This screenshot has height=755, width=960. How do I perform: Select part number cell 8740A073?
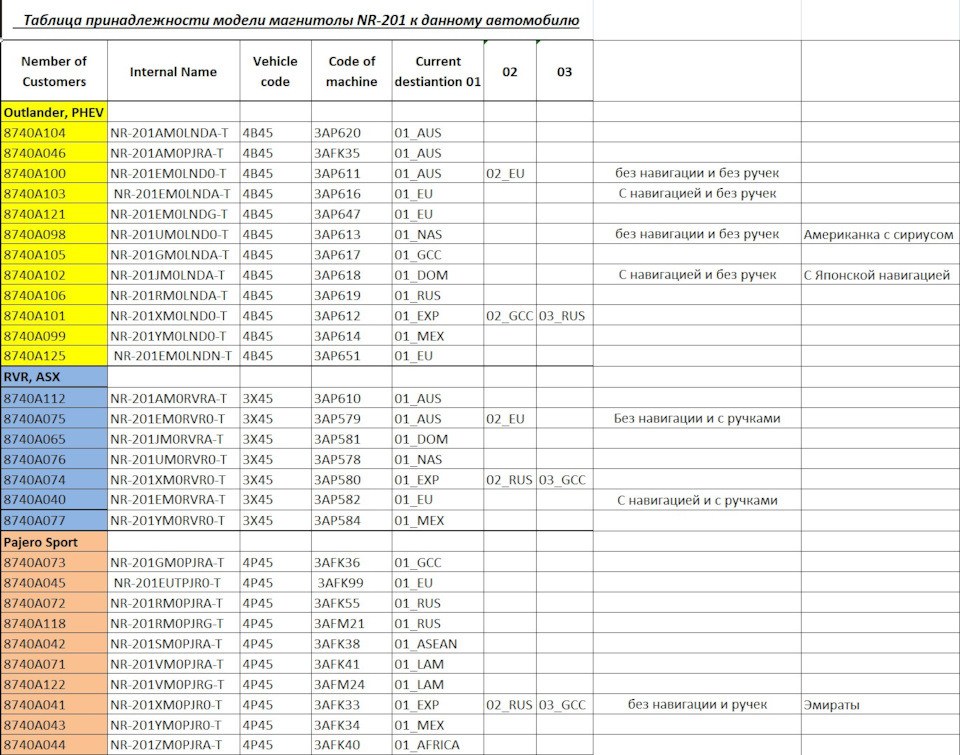click(54, 562)
